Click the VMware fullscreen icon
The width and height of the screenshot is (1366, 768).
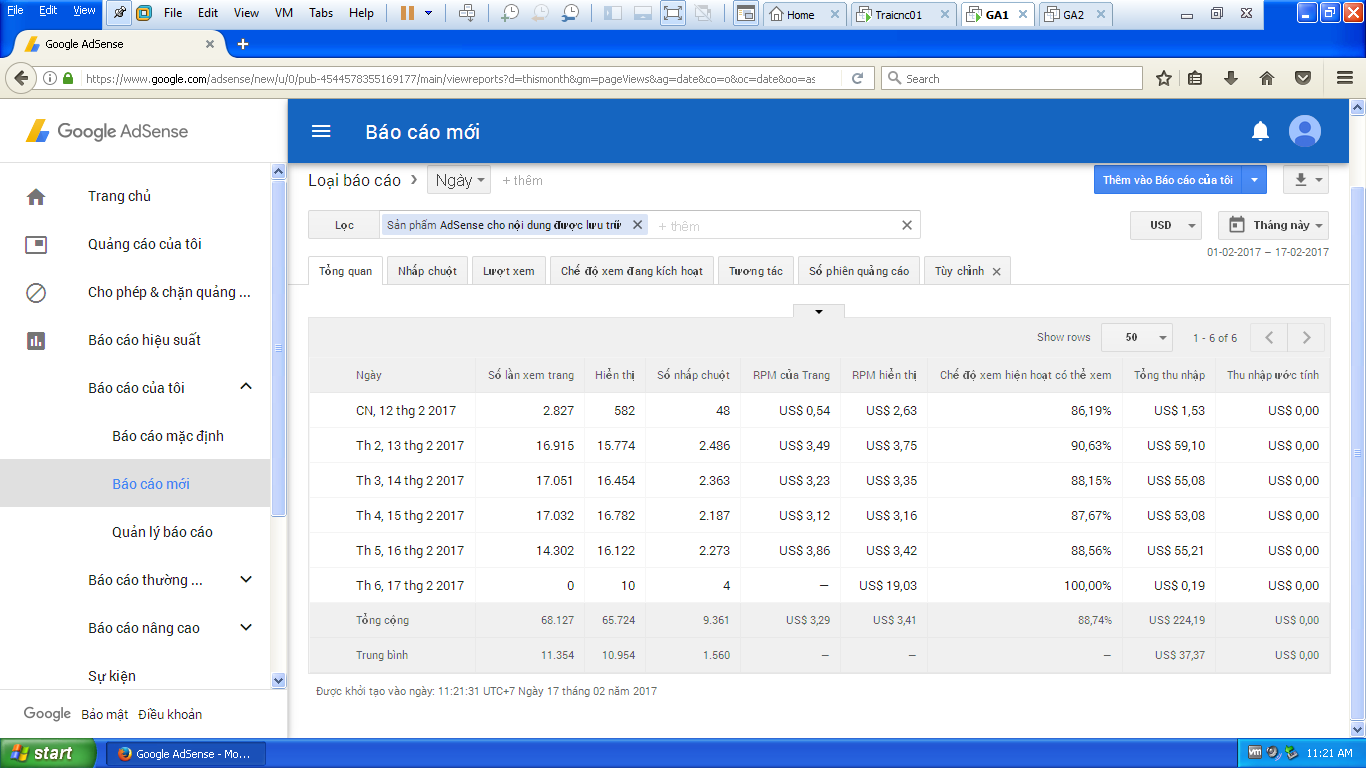(x=672, y=14)
